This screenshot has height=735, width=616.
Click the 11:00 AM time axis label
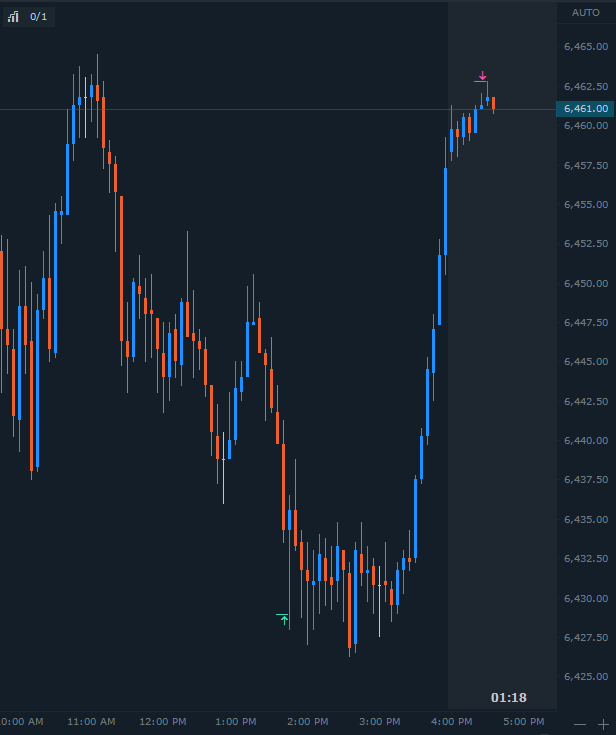pos(91,721)
